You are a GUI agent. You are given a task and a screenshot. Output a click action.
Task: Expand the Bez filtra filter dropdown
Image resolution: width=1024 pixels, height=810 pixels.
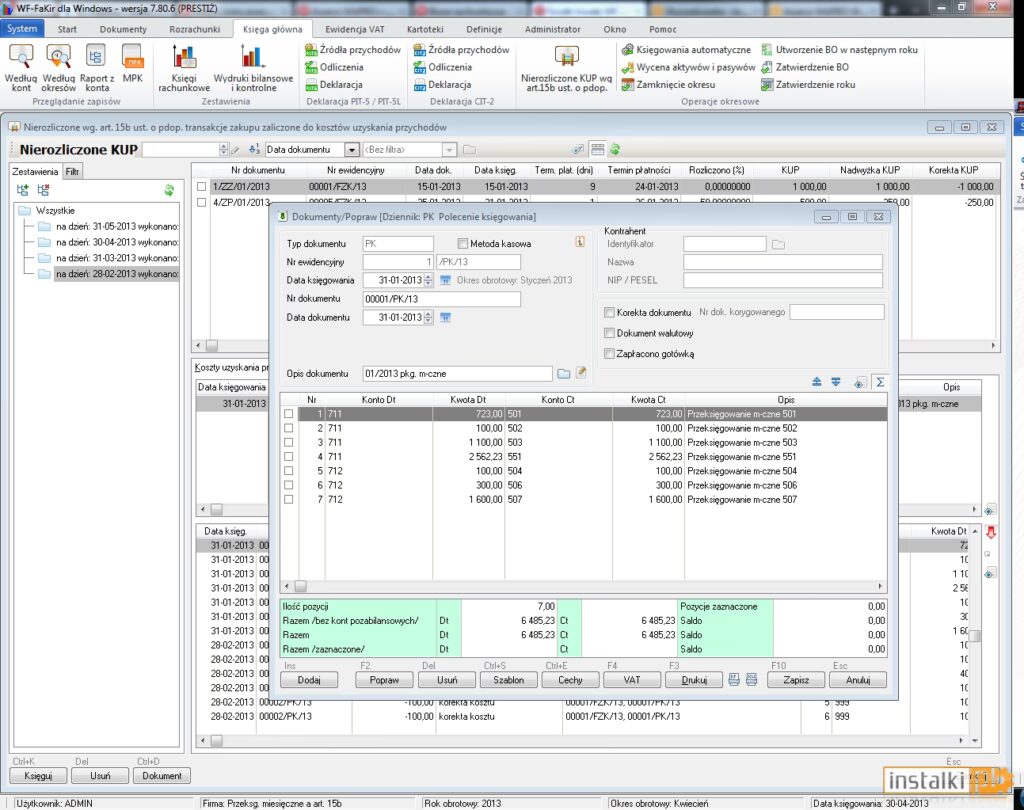[449, 150]
